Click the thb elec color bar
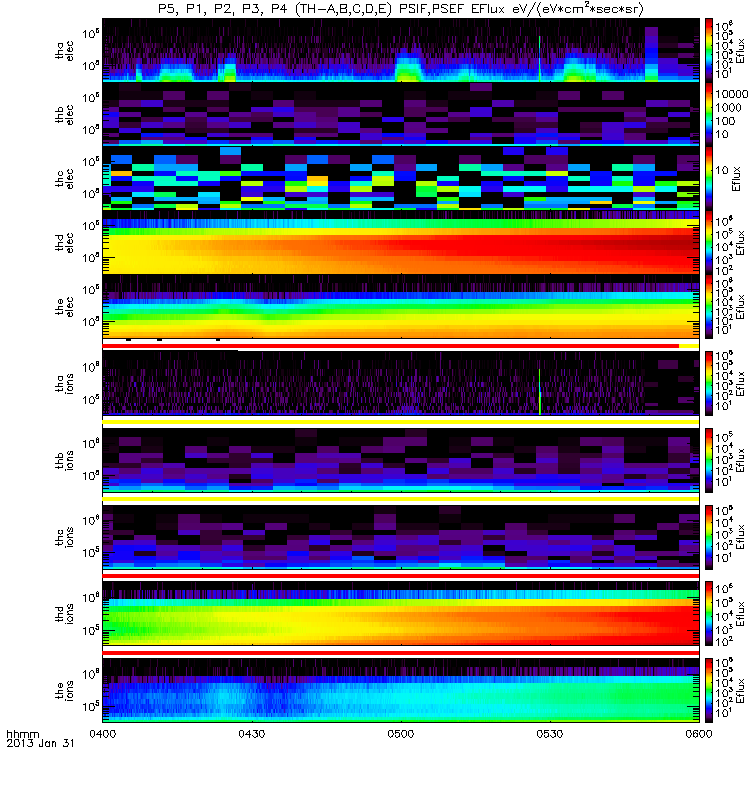750x800 pixels. [x=709, y=114]
